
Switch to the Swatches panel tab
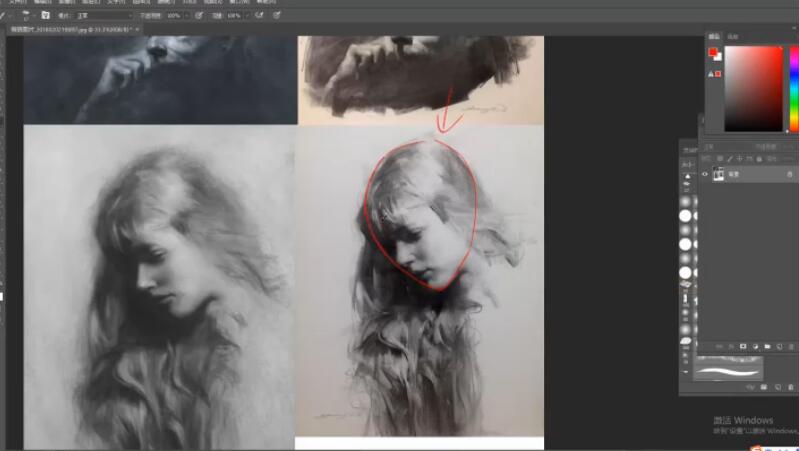[733, 36]
